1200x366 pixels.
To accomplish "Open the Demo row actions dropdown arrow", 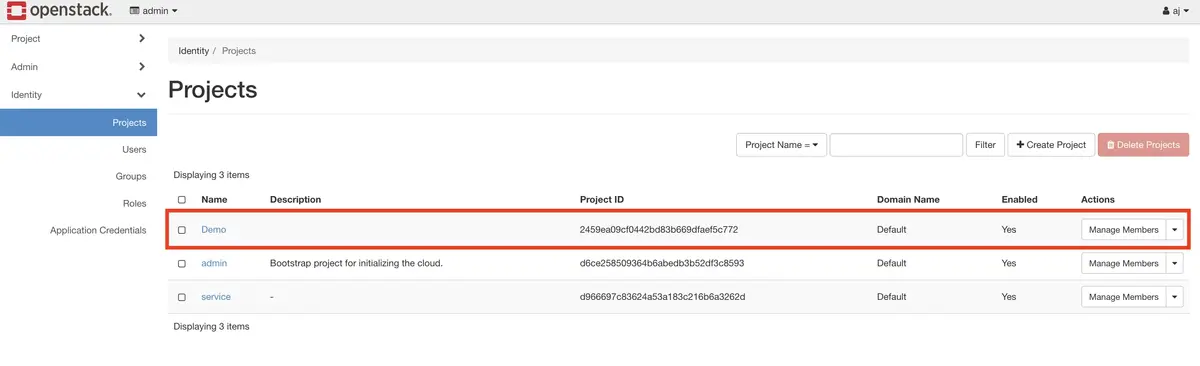I will point(1174,230).
